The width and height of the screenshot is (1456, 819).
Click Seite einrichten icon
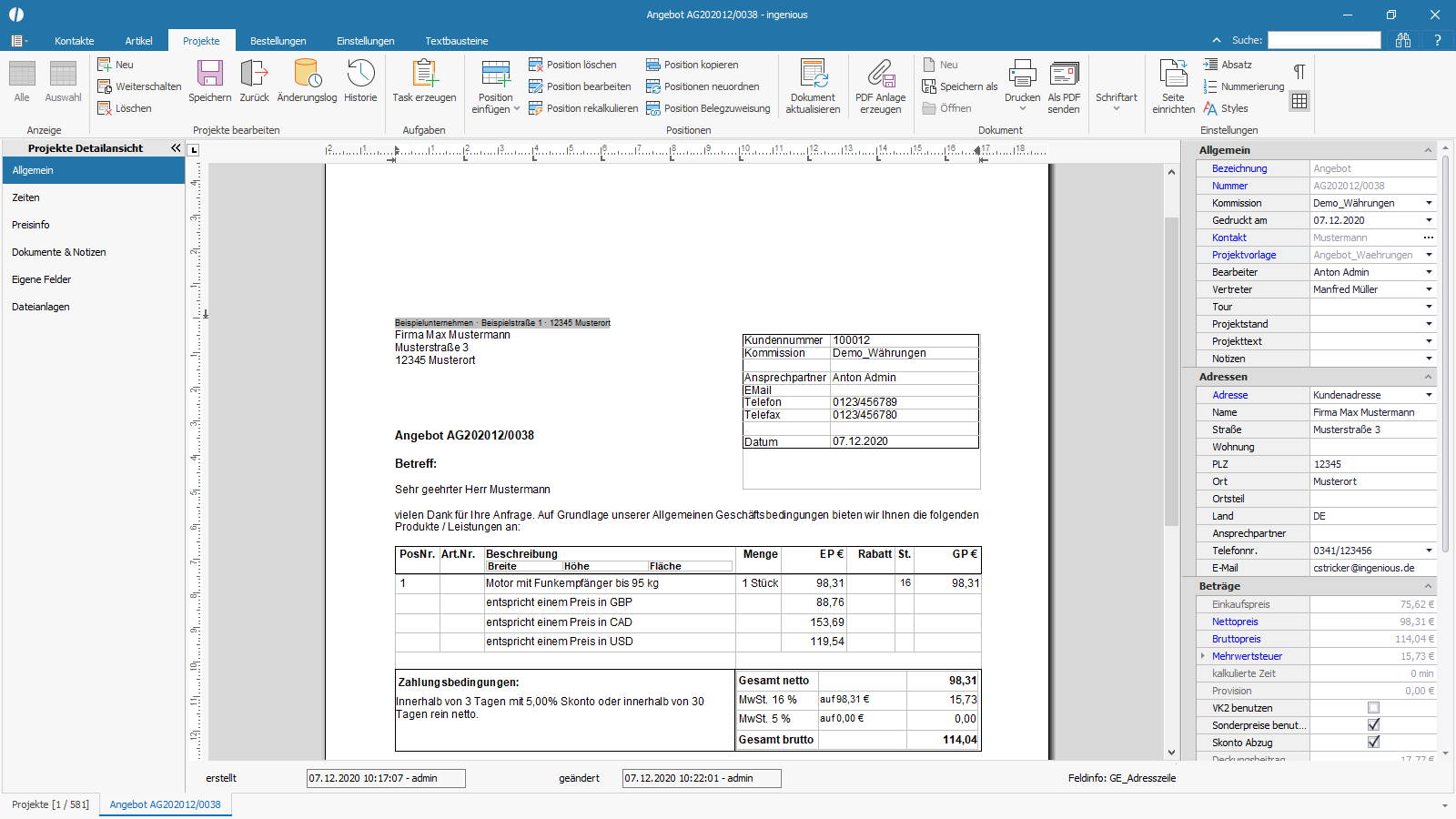click(1173, 74)
